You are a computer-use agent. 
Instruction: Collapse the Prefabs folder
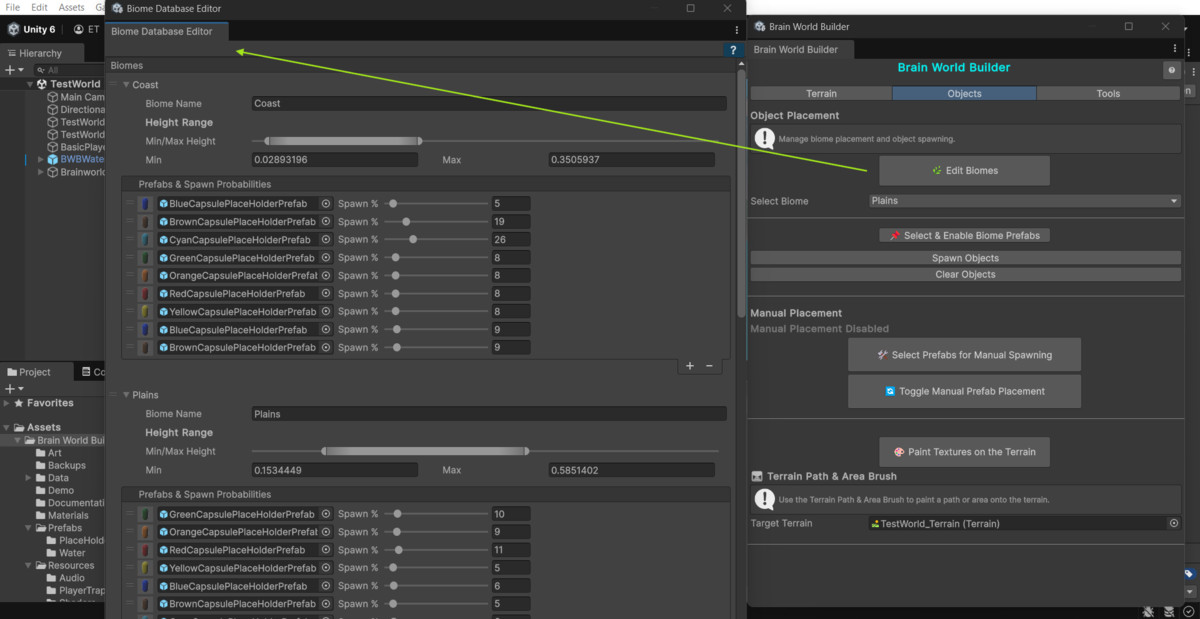tap(29, 528)
